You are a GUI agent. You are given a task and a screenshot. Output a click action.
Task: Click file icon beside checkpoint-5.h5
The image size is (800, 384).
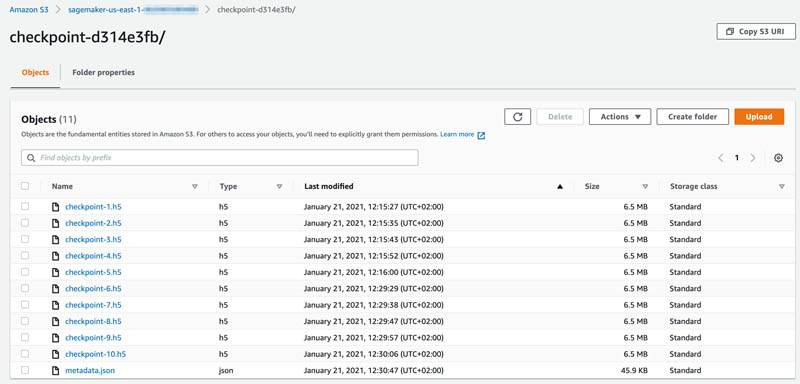pyautogui.click(x=56, y=272)
